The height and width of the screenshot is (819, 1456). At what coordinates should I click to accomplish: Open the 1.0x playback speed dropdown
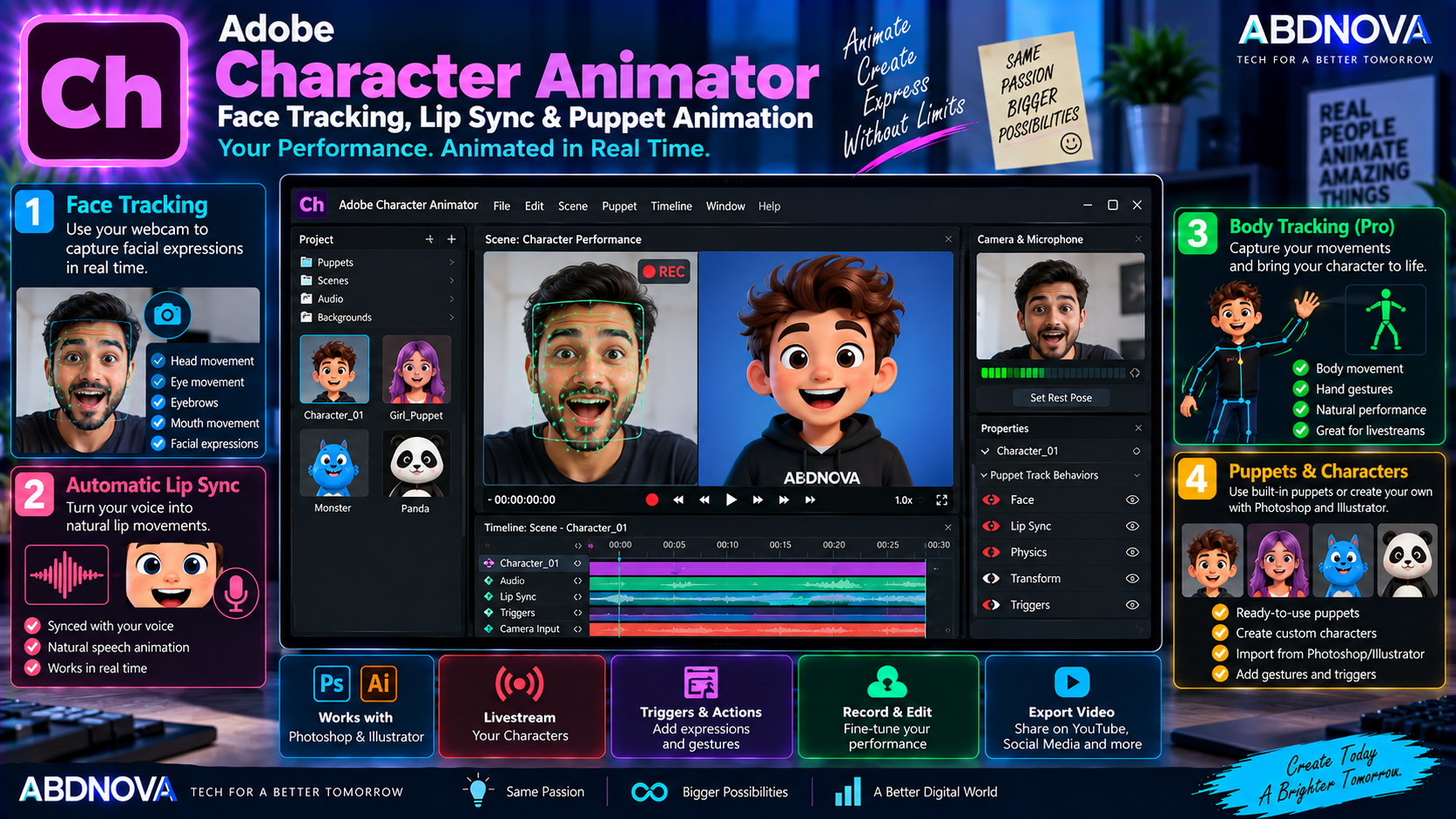point(904,500)
